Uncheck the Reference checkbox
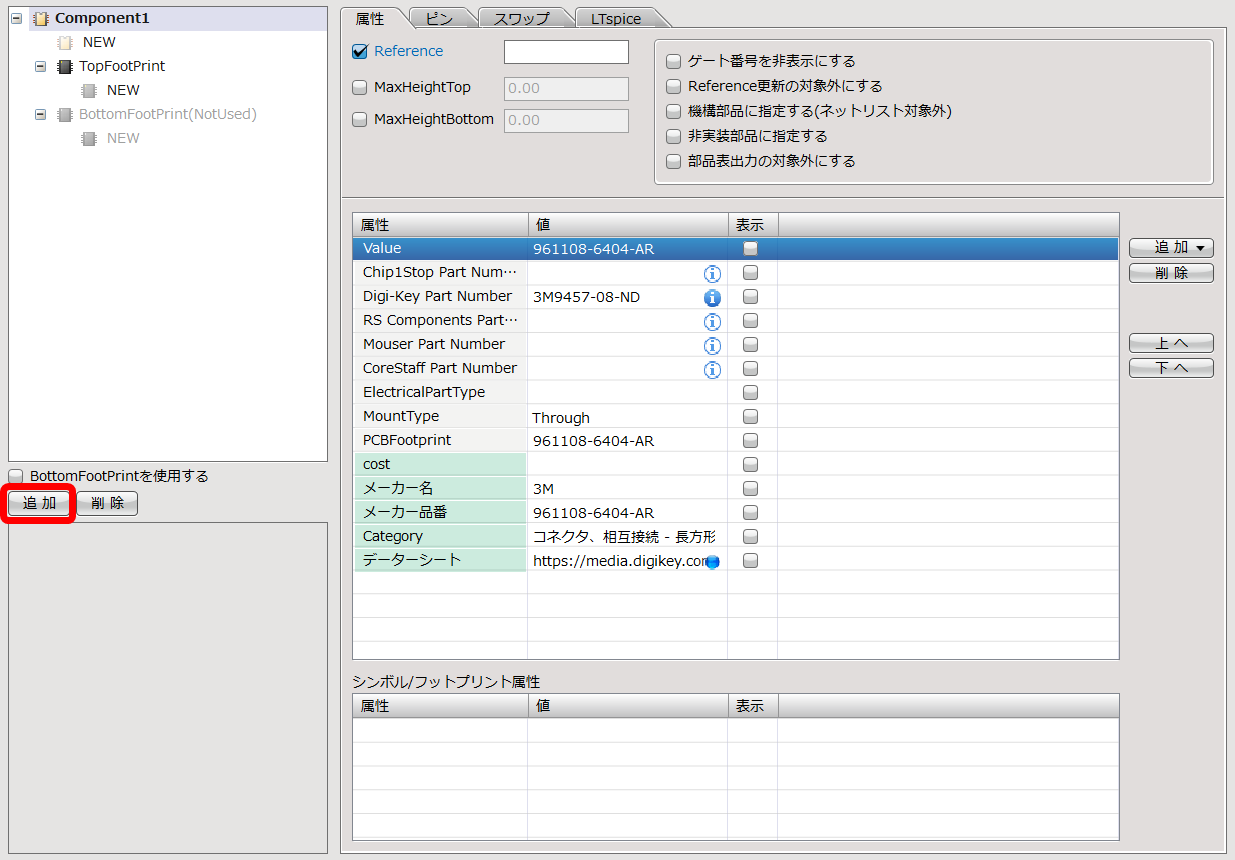 tap(360, 52)
